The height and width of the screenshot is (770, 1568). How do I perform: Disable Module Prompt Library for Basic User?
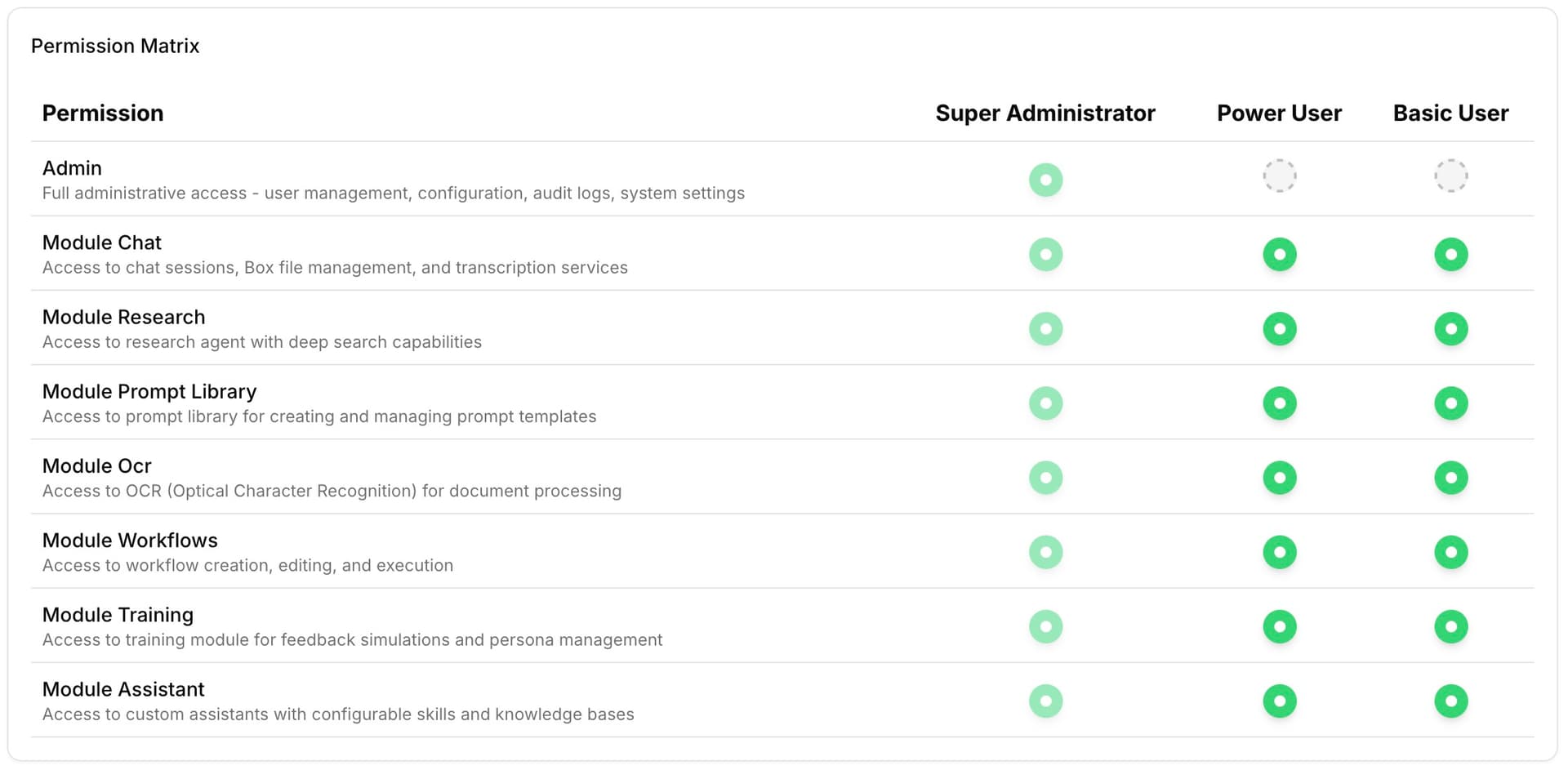coord(1450,403)
